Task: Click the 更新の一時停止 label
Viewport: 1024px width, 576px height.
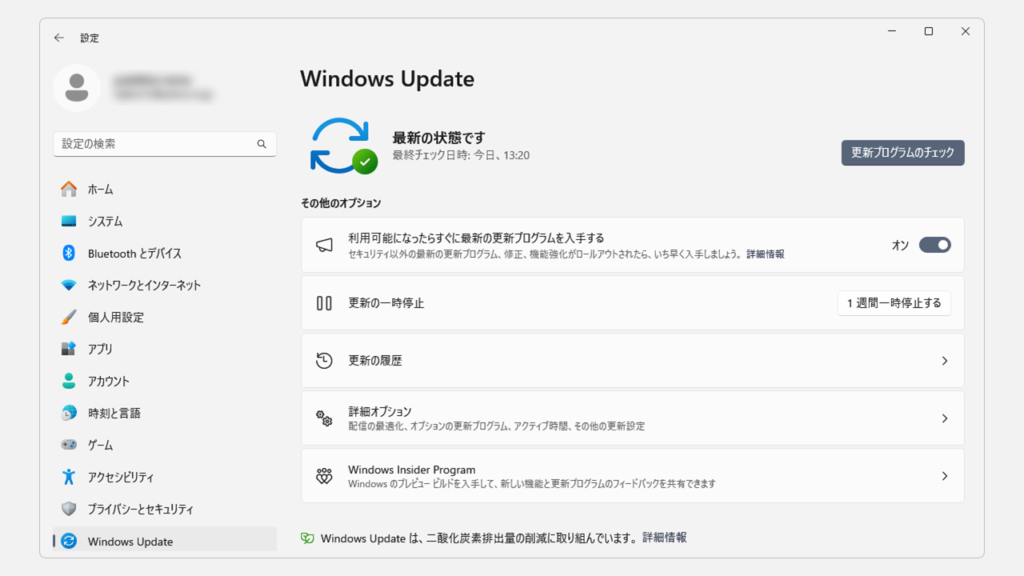Action: point(386,303)
